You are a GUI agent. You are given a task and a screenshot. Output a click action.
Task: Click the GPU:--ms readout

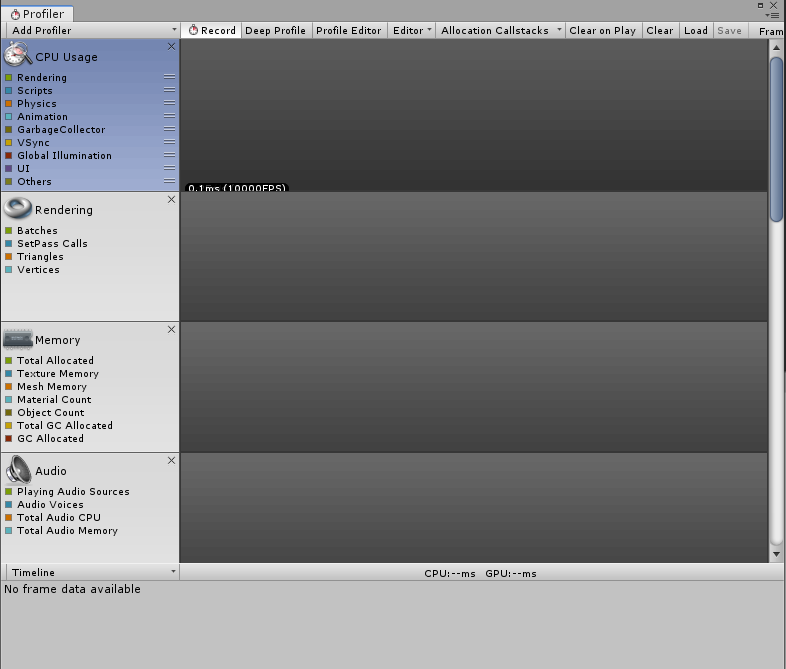tap(511, 573)
